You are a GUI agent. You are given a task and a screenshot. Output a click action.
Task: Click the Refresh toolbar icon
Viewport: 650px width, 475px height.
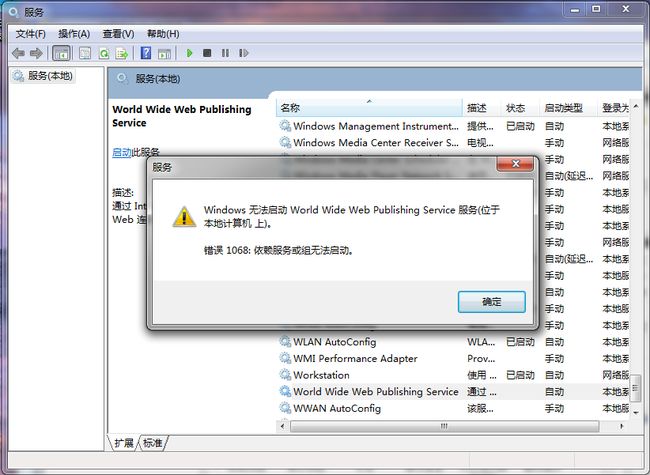[x=104, y=53]
